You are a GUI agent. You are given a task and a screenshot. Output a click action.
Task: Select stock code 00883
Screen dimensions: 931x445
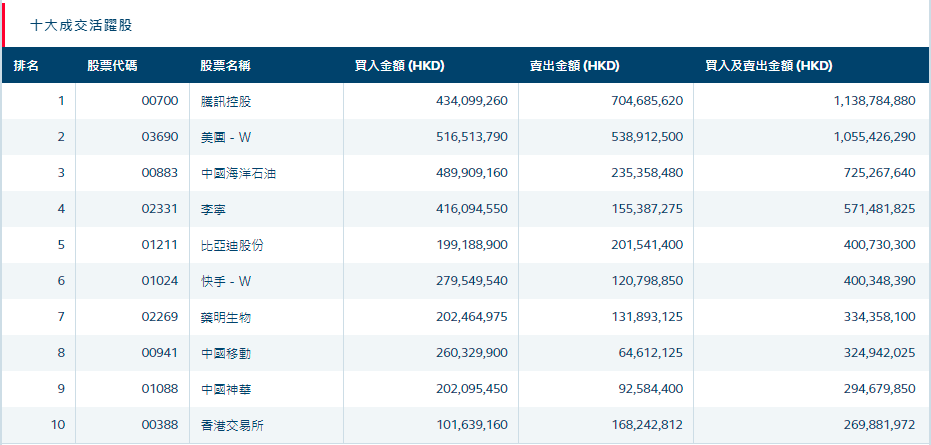[x=160, y=173]
